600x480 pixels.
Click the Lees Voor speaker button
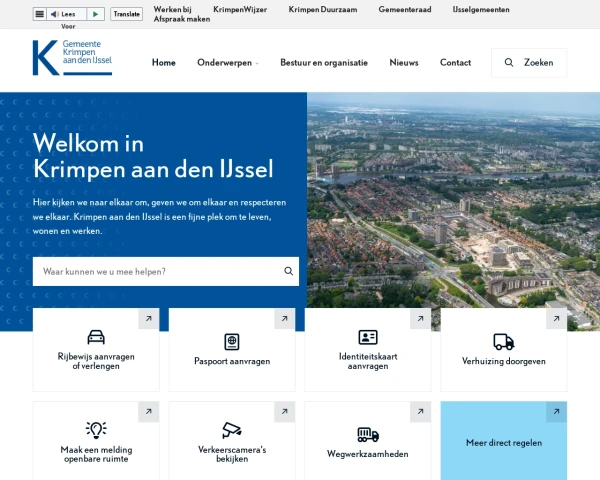point(63,14)
